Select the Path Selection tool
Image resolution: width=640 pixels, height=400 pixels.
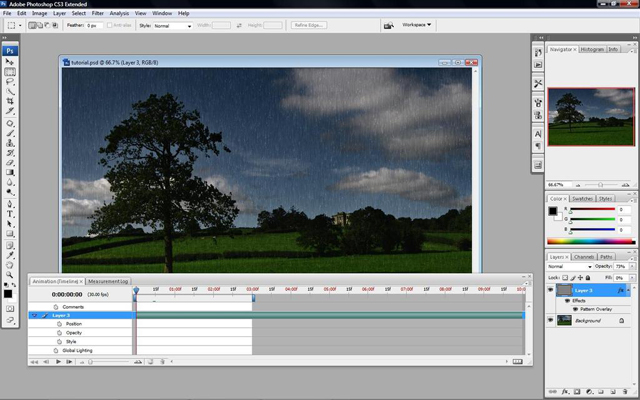[x=10, y=224]
